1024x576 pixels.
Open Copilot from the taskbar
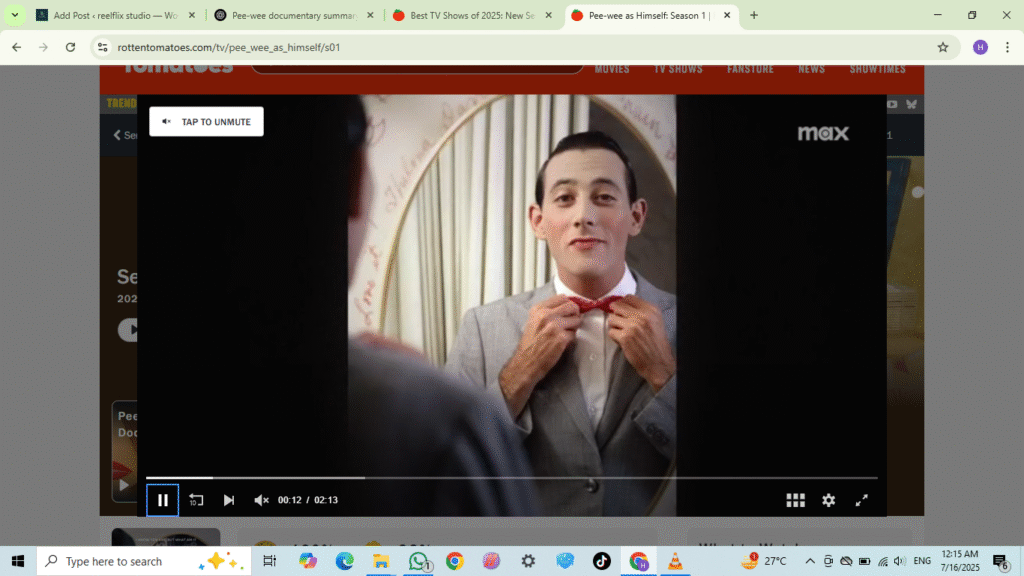click(x=308, y=561)
